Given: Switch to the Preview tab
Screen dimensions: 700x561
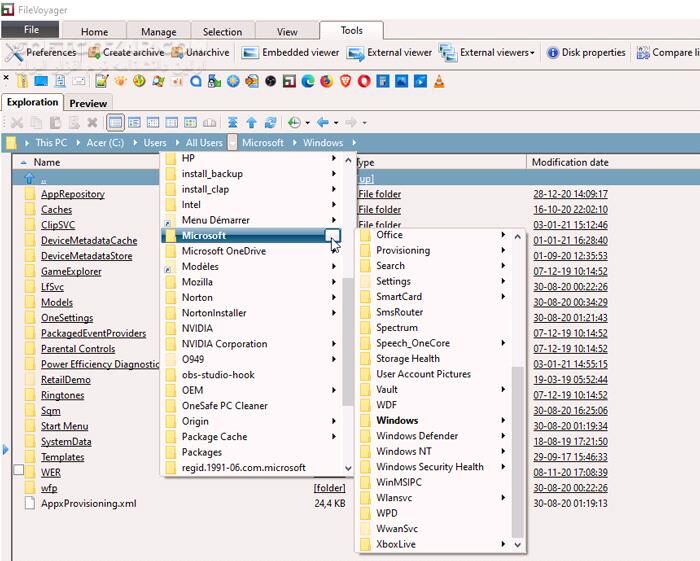Looking at the screenshot, I should (x=88, y=103).
